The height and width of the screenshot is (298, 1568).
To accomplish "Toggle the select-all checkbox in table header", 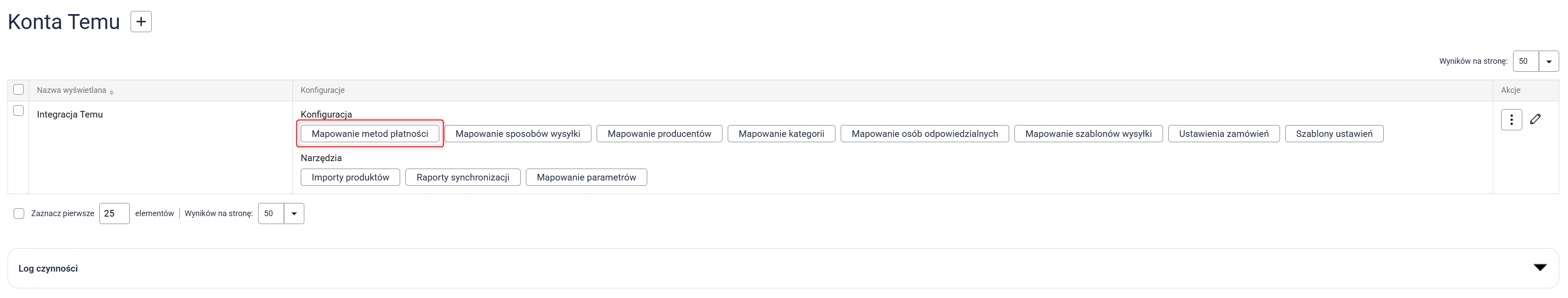I will pos(18,90).
